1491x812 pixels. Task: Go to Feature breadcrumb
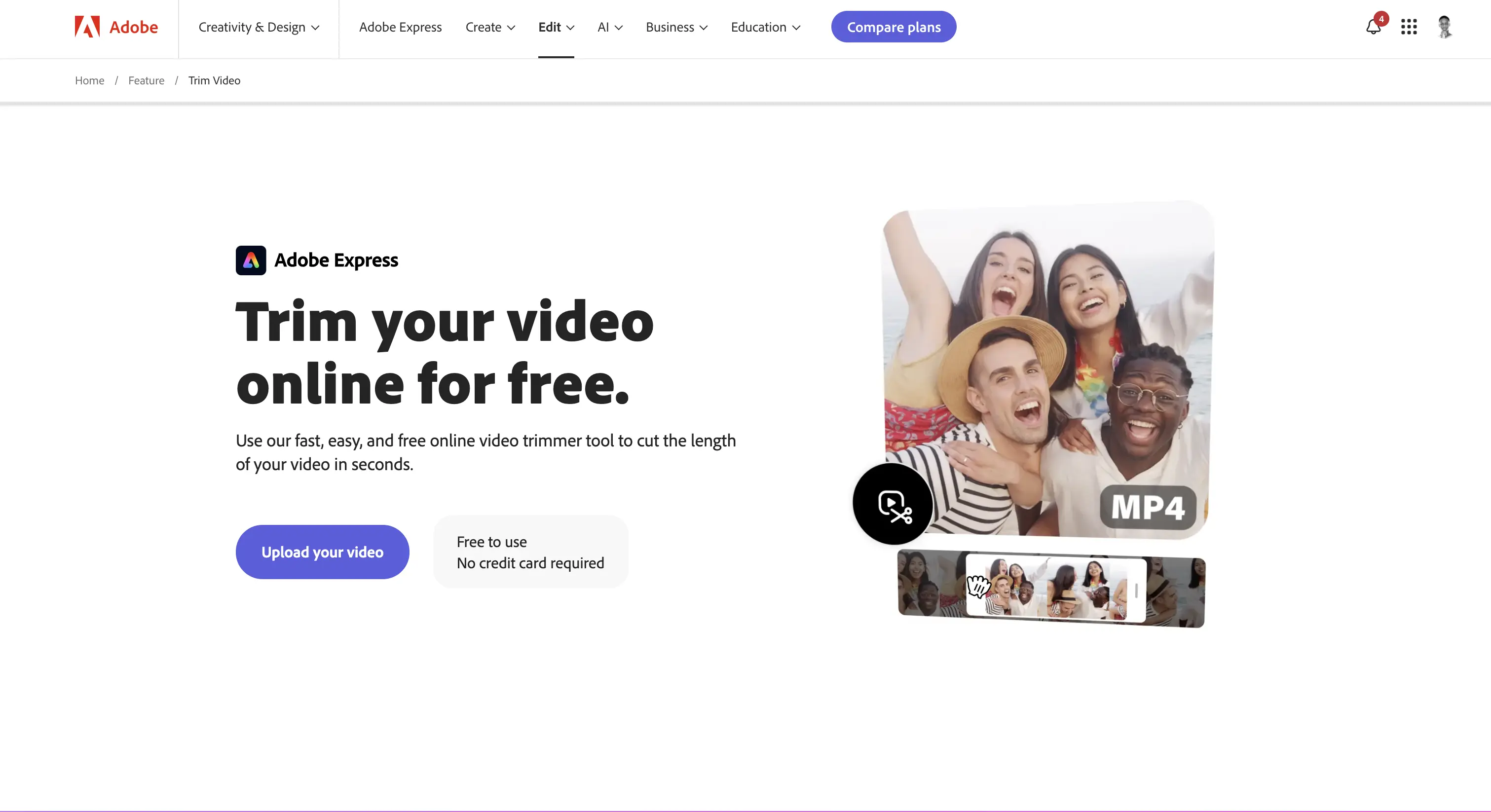[147, 80]
